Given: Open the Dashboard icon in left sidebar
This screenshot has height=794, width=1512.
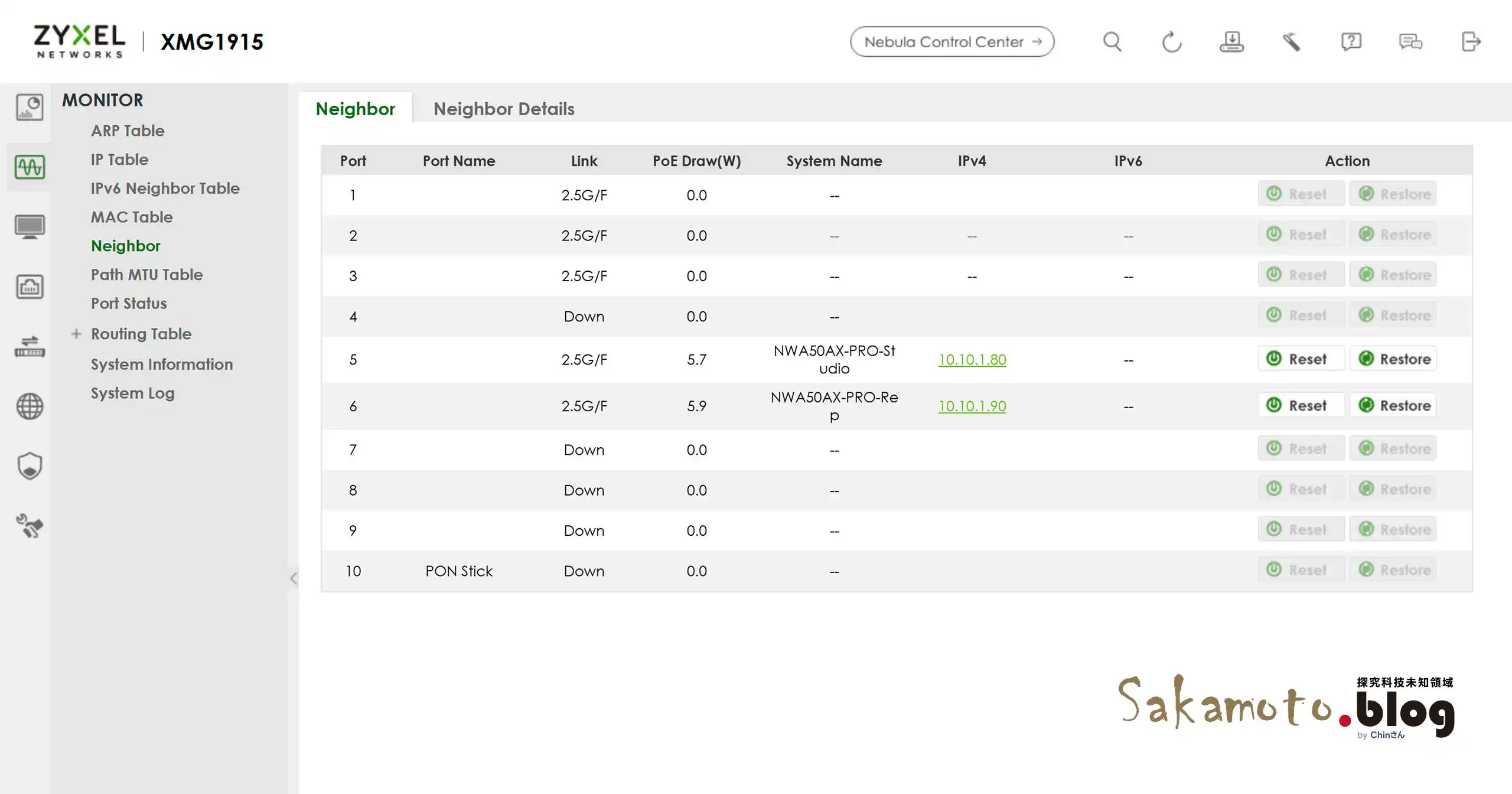Looking at the screenshot, I should [x=30, y=108].
